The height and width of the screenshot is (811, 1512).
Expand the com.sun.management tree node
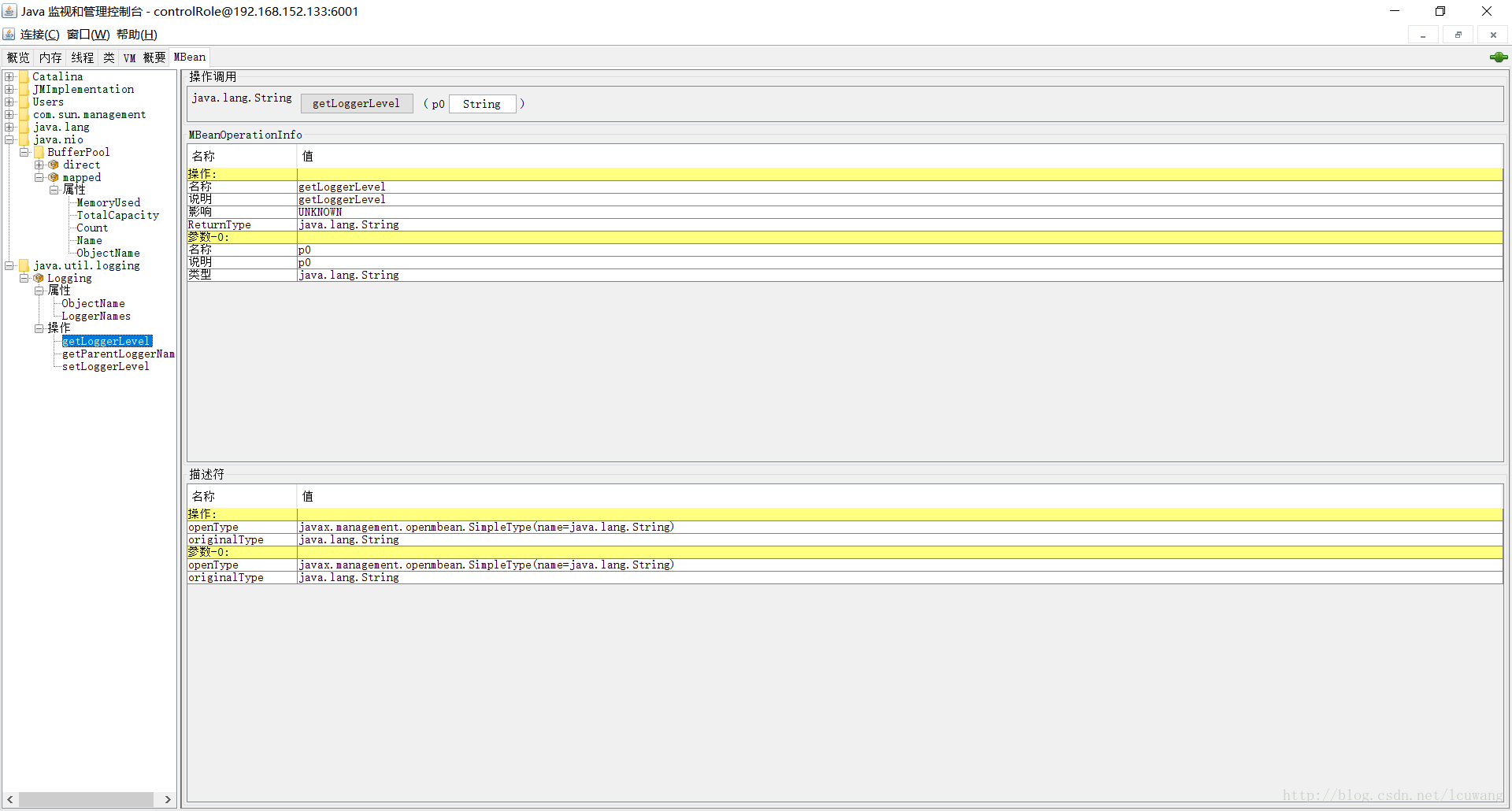9,114
